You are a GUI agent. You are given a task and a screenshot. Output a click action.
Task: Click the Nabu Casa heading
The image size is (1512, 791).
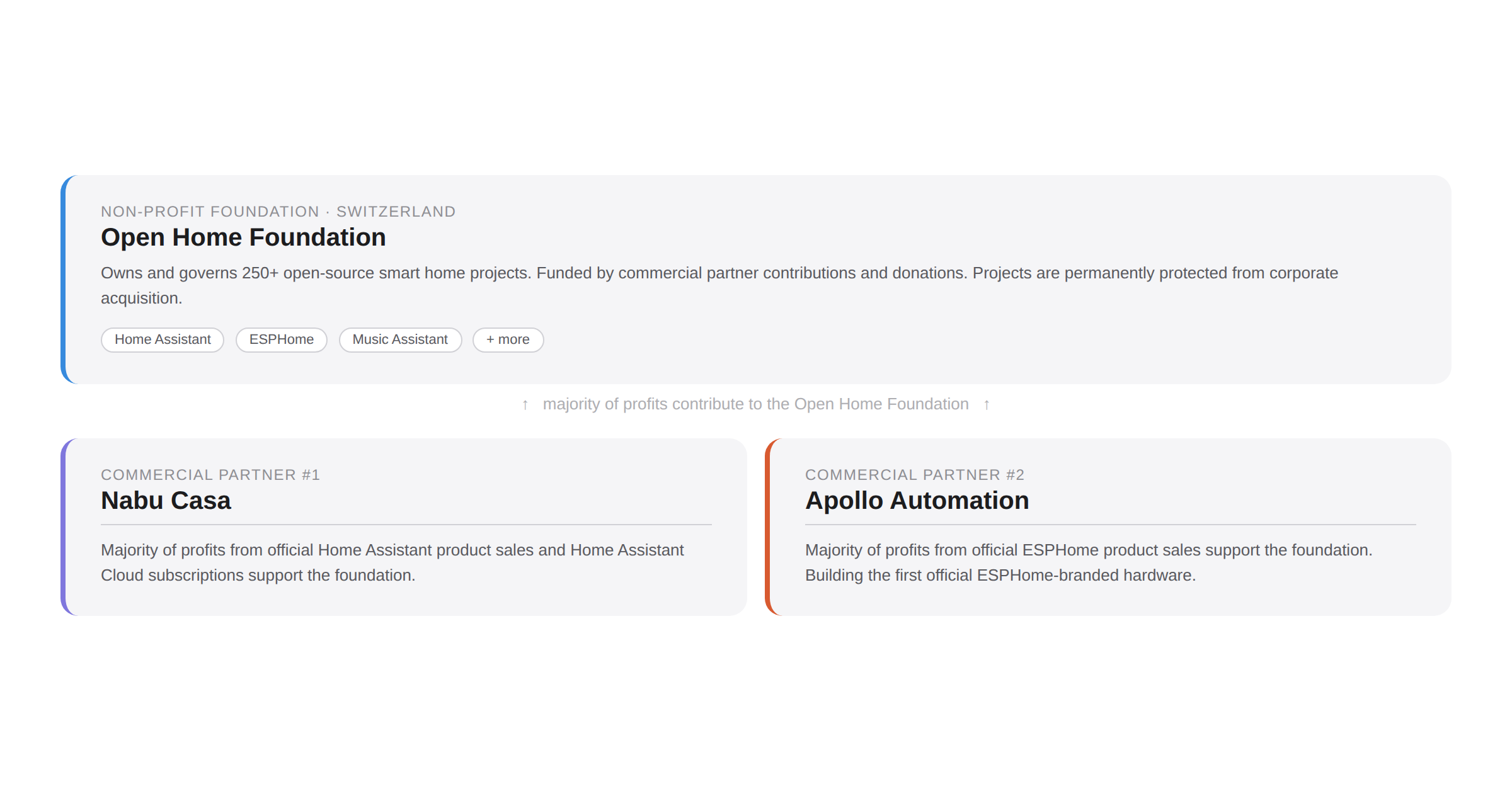[x=166, y=501]
